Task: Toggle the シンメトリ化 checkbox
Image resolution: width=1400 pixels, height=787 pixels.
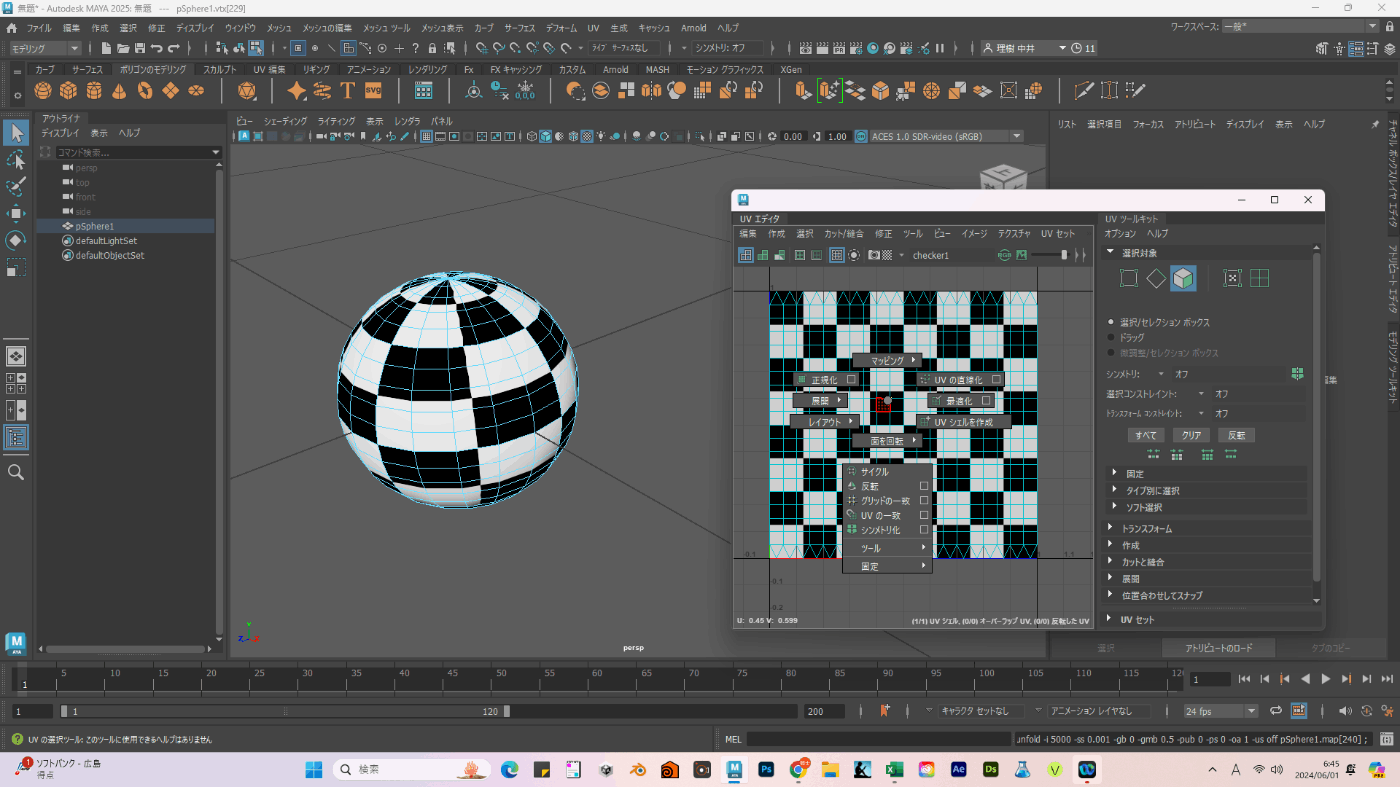Action: click(924, 529)
